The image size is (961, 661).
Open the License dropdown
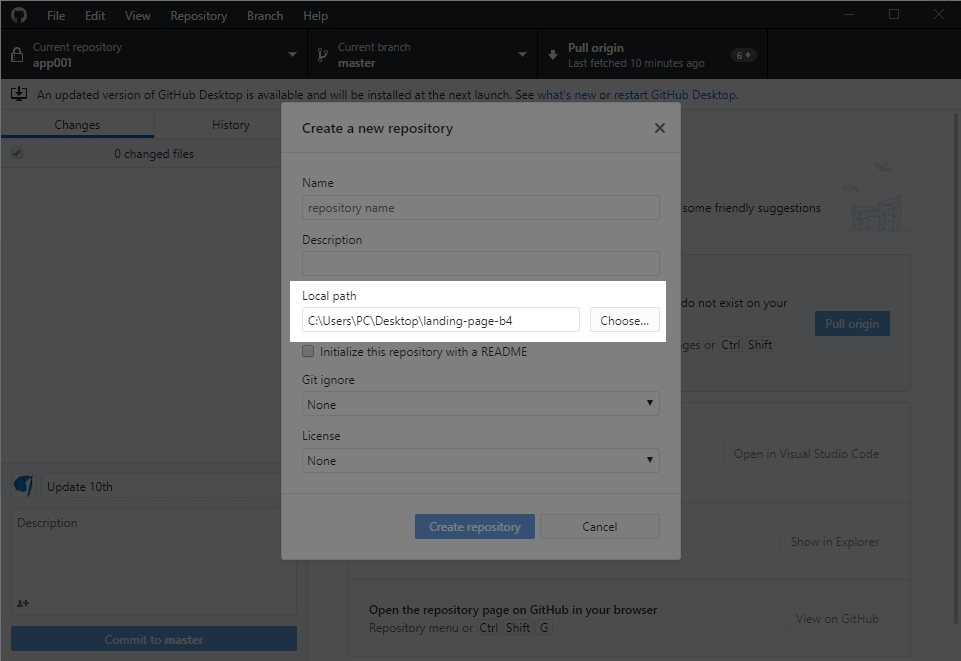tap(480, 460)
